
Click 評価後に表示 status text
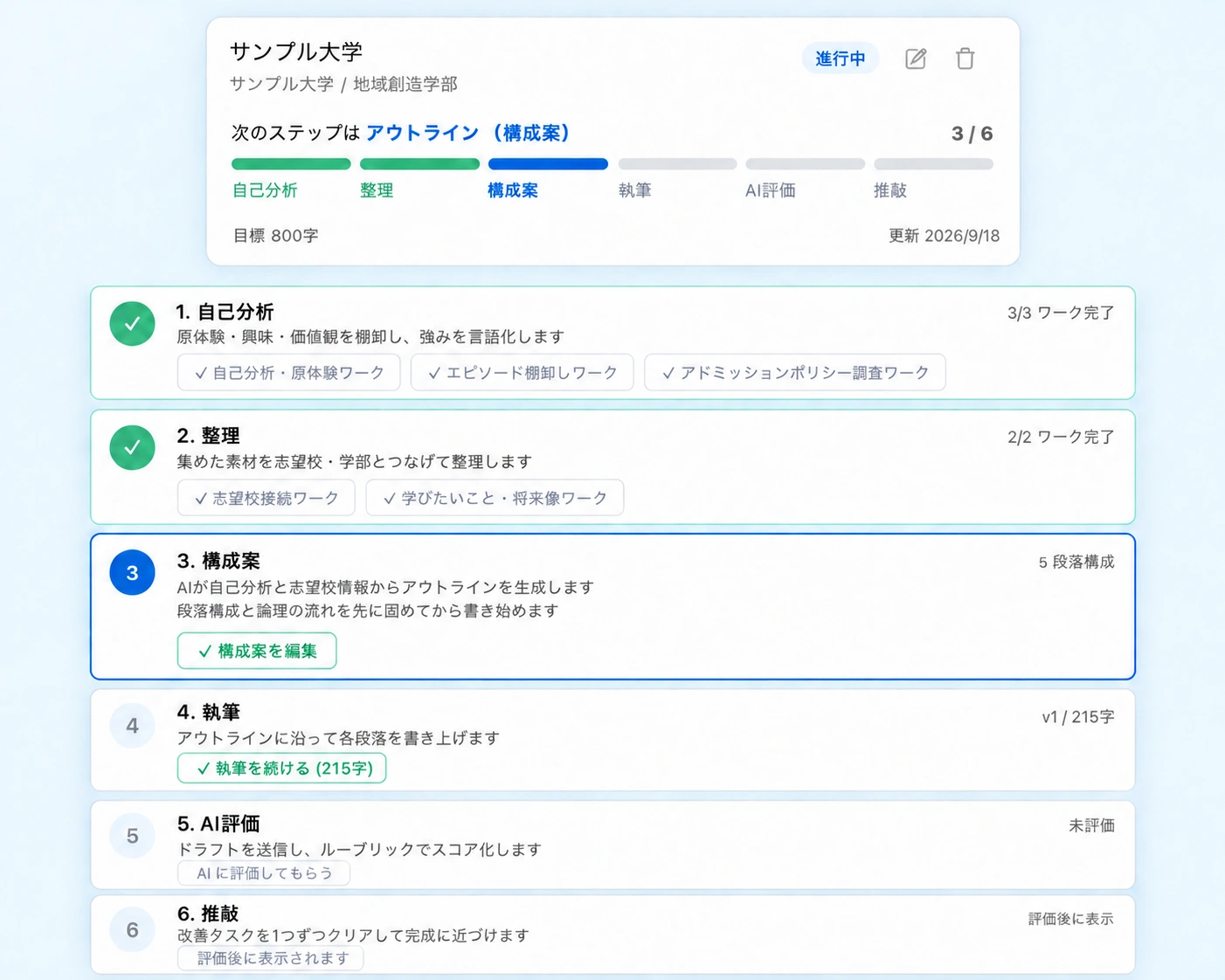(x=1070, y=919)
